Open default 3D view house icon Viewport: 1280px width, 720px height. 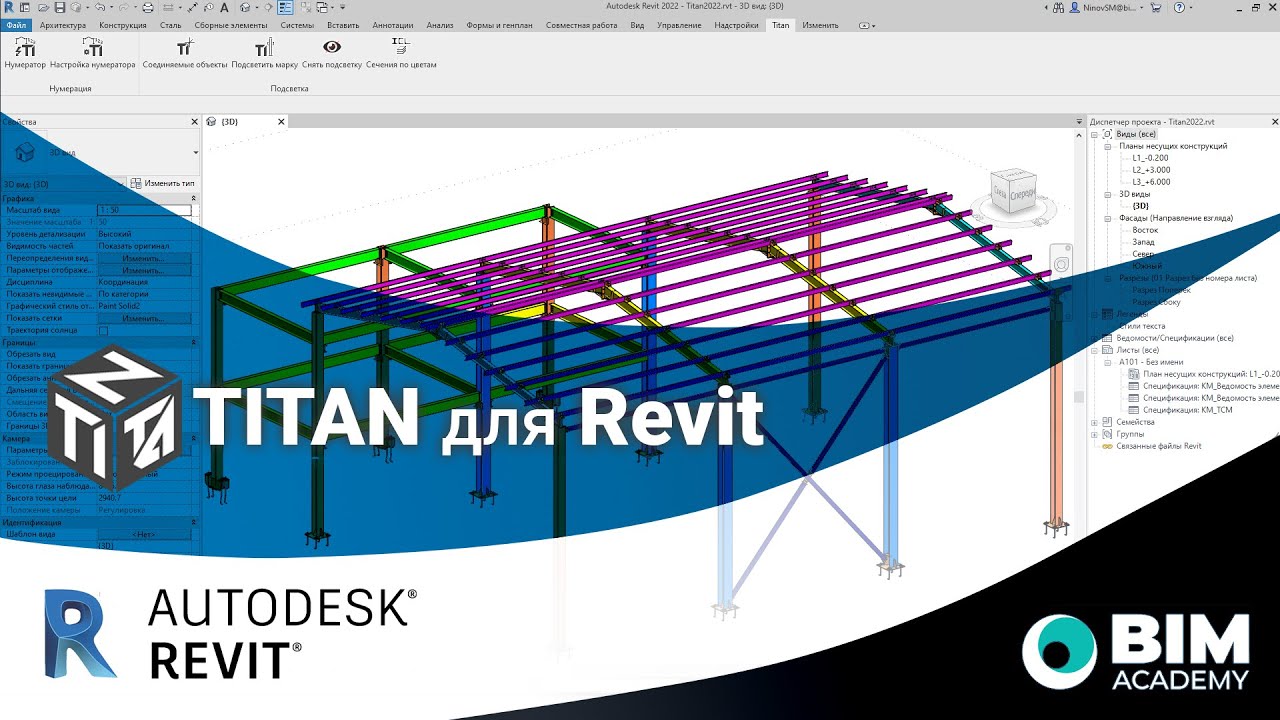tap(245, 7)
